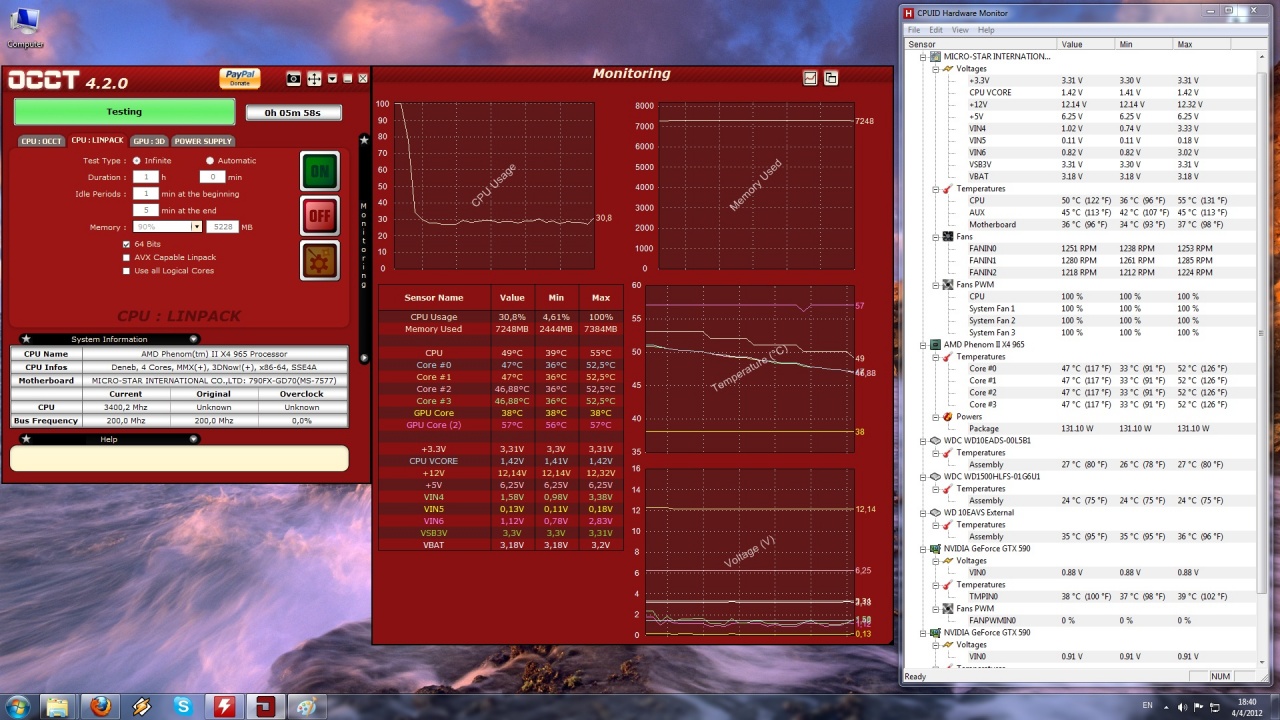Image resolution: width=1280 pixels, height=720 pixels.
Task: Click the Duration minutes field
Action: pyautogui.click(x=212, y=177)
